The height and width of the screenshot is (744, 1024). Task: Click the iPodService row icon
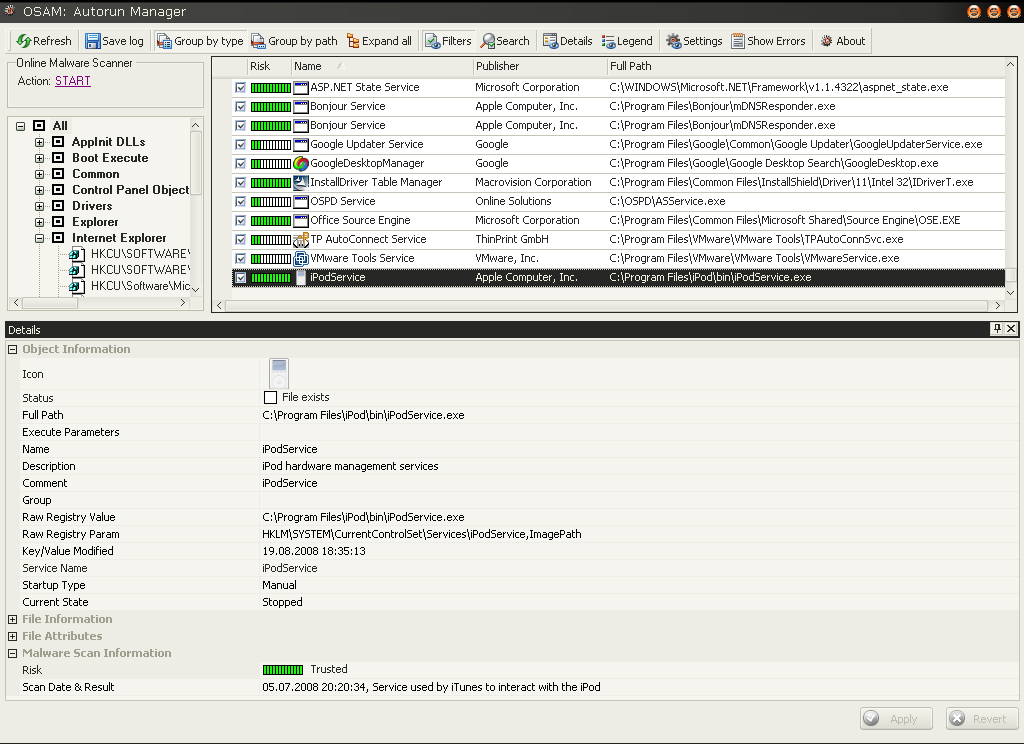tap(300, 278)
